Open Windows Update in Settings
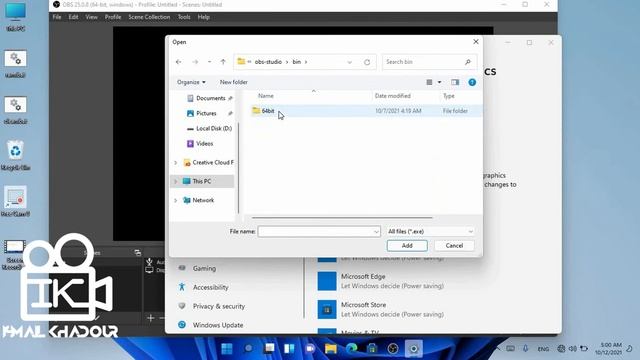The height and width of the screenshot is (360, 640). [218, 325]
